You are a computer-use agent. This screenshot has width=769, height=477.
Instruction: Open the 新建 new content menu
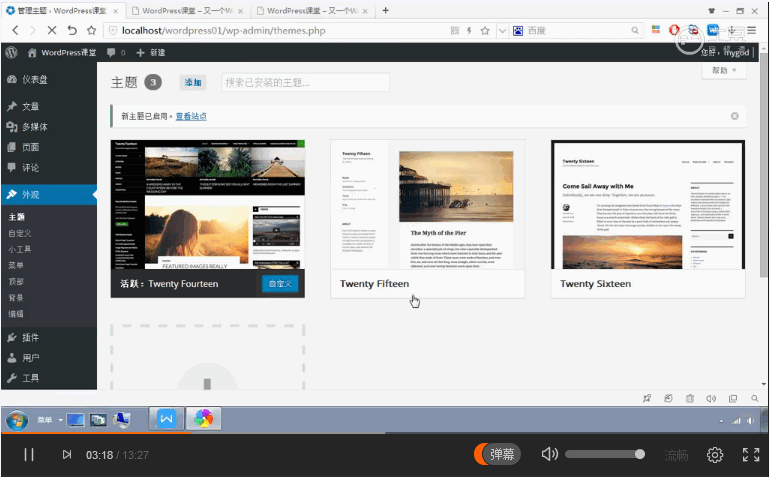[x=151, y=52]
